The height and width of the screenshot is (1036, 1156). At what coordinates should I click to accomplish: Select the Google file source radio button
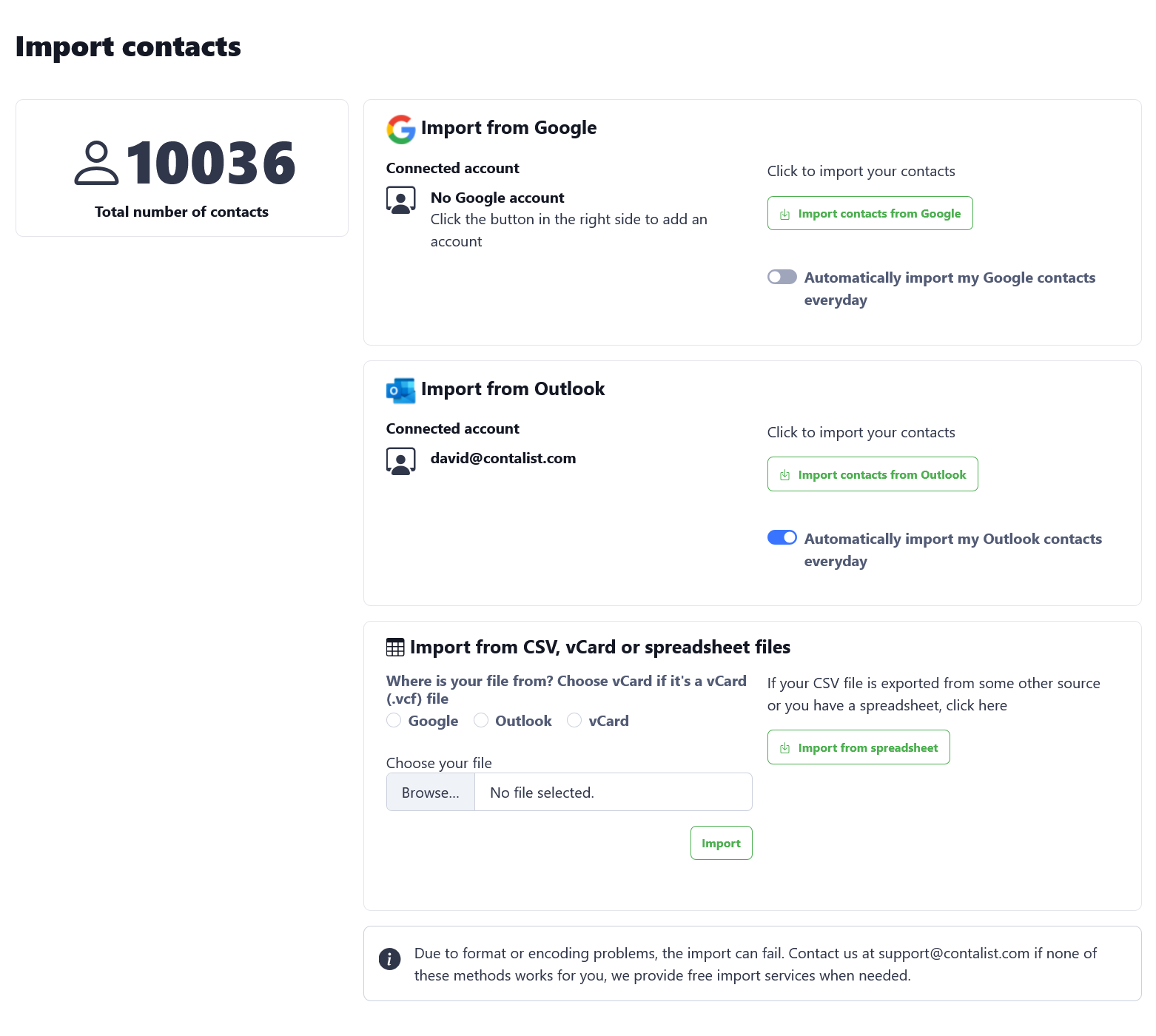coord(394,720)
